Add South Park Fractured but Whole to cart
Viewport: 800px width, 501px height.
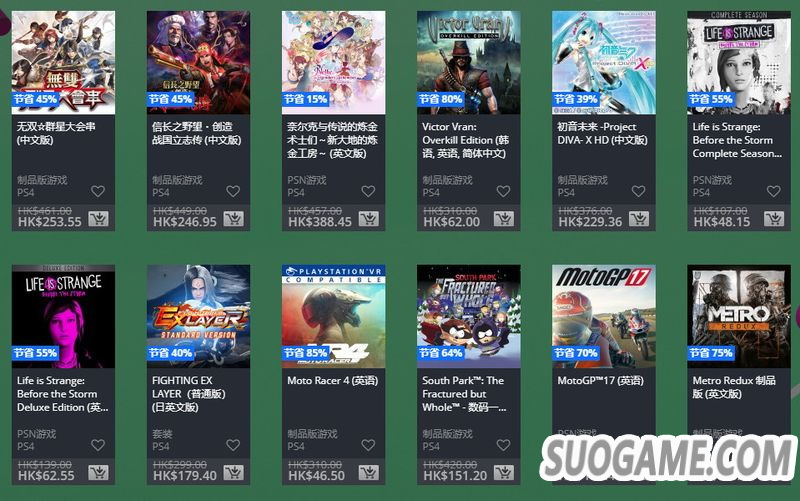point(504,473)
